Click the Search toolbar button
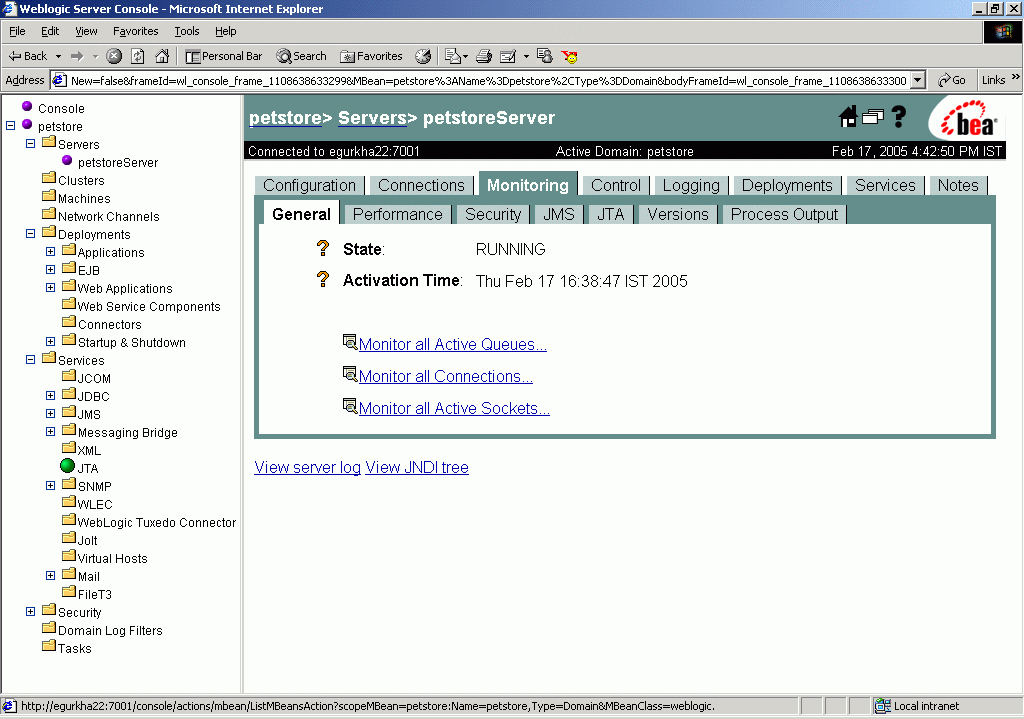 [301, 56]
